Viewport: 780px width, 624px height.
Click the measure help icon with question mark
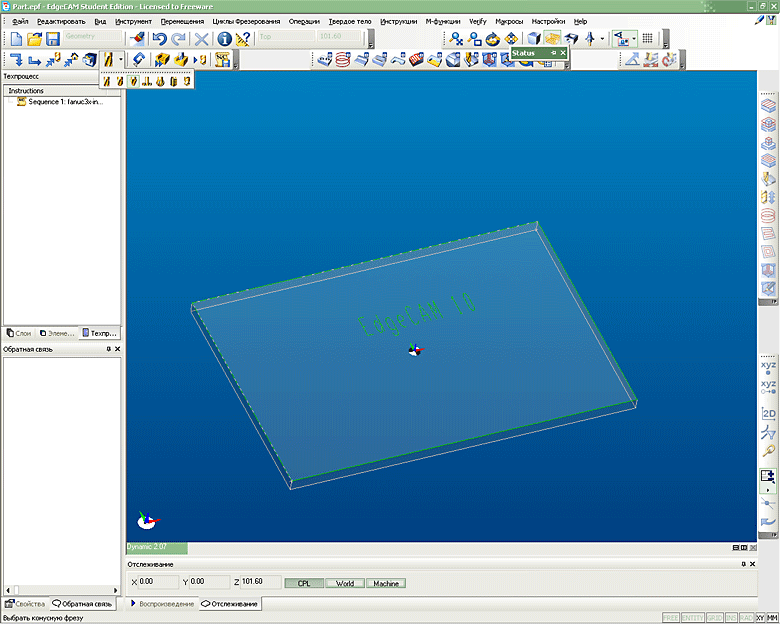pos(243,39)
